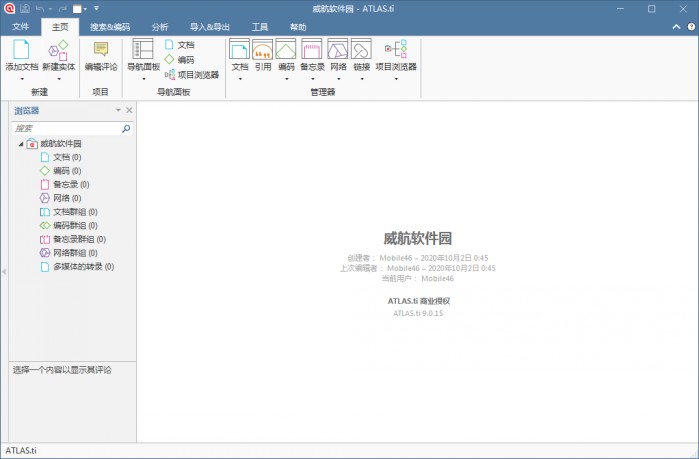
Task: Collapse the left side panel arrow
Action: click(x=4, y=271)
